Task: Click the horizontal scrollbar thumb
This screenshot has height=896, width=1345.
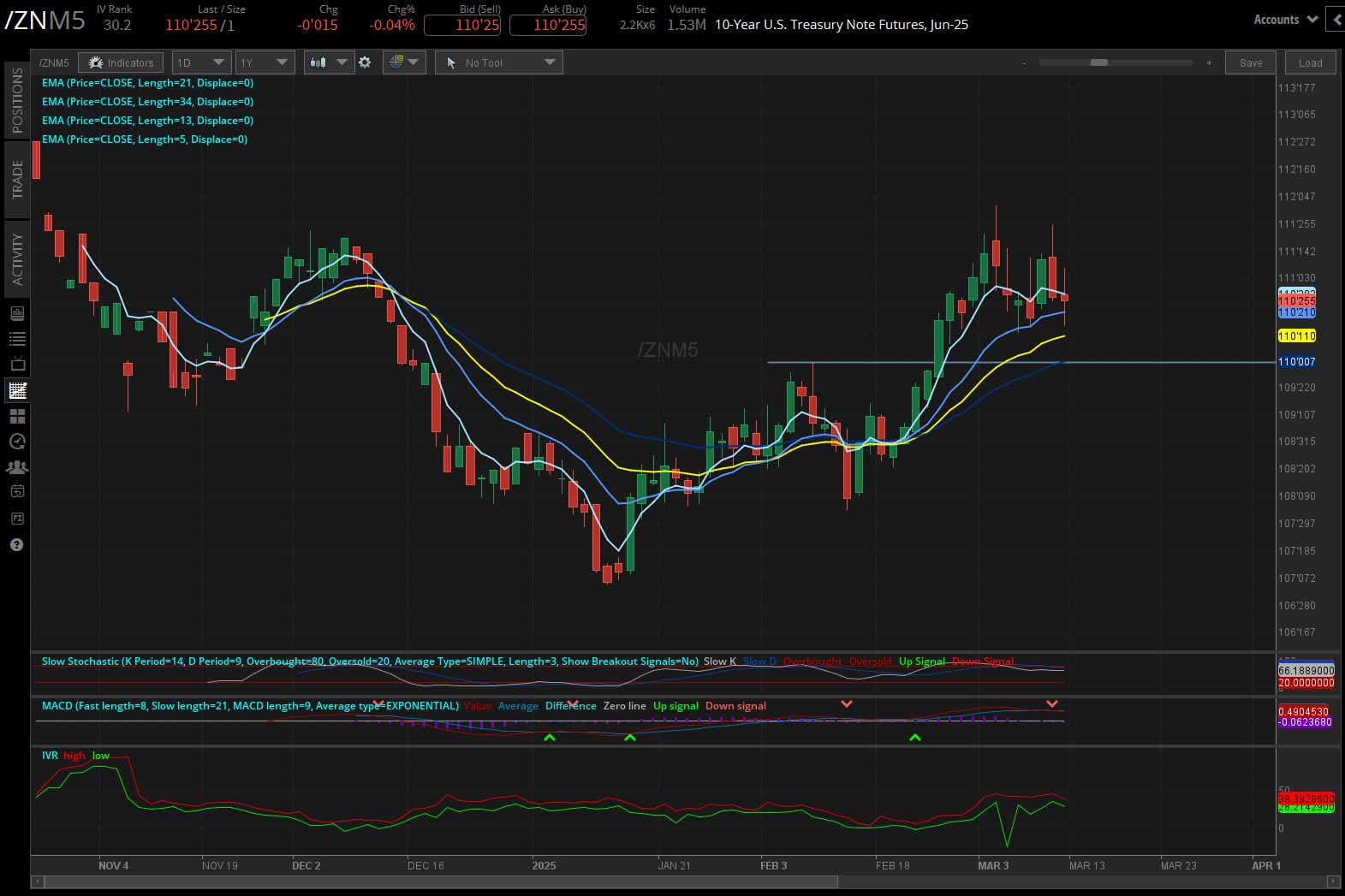Action: 441,881
